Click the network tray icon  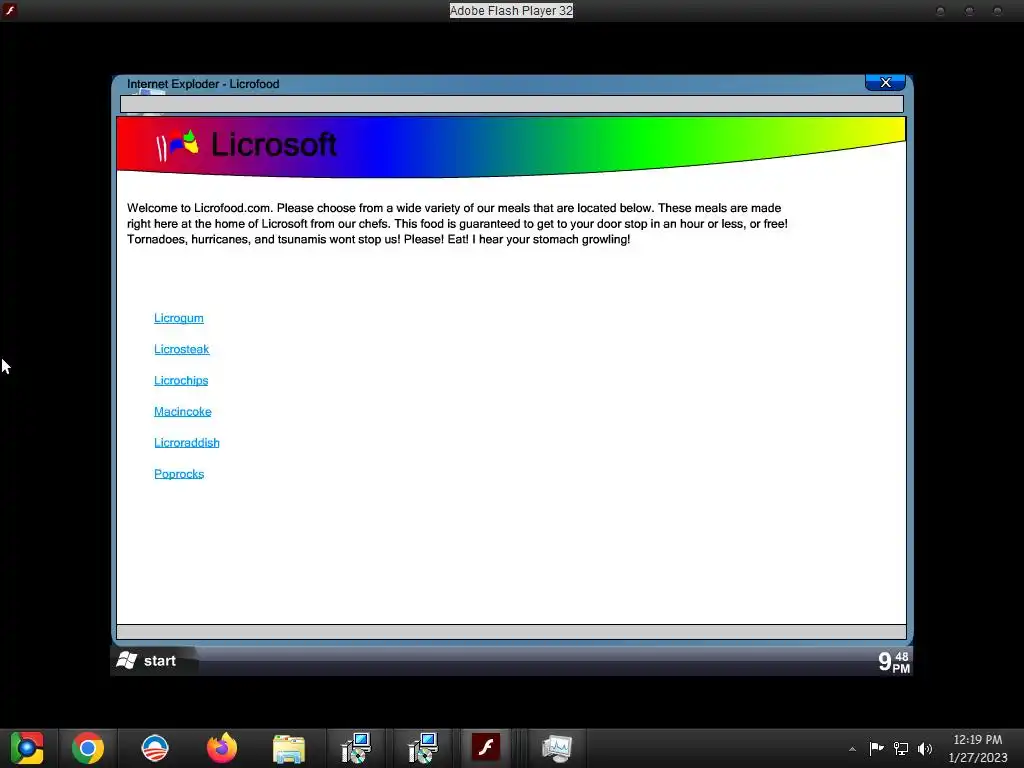(x=901, y=748)
